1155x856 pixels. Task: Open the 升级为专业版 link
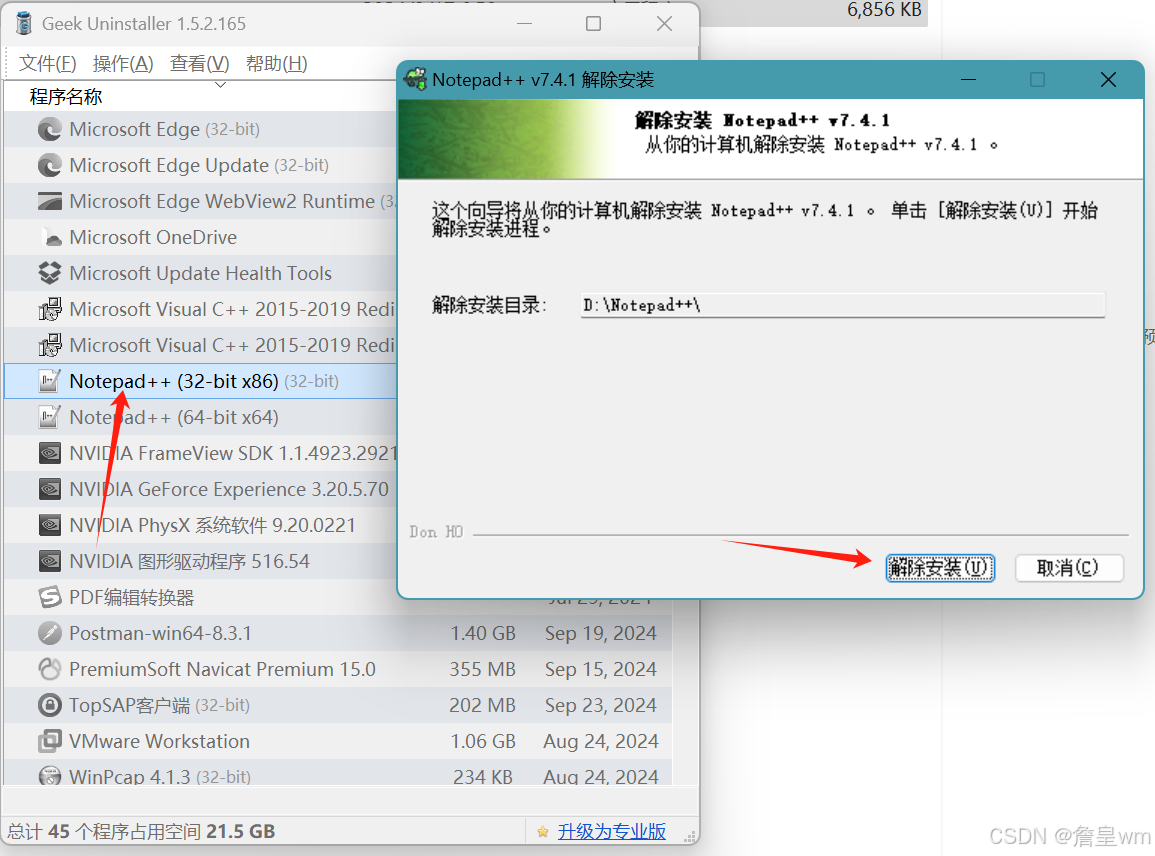611,832
